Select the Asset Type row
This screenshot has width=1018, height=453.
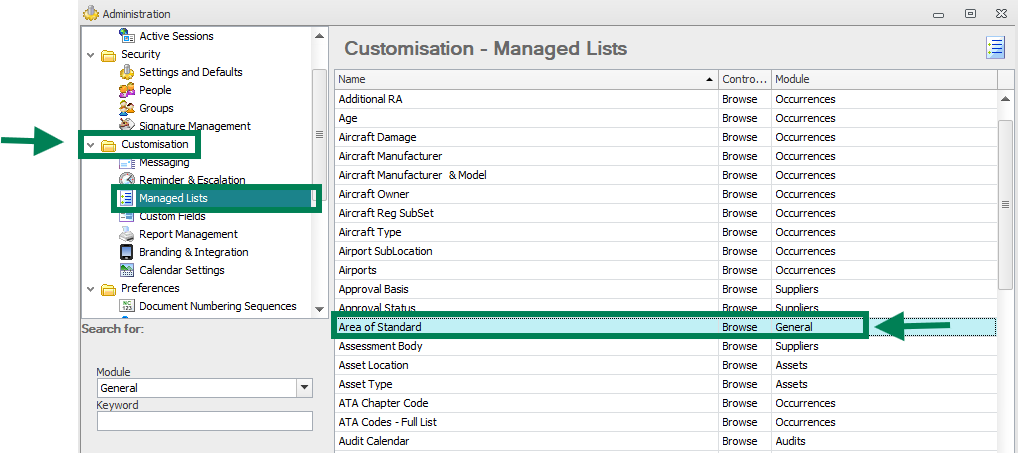[x=665, y=384]
